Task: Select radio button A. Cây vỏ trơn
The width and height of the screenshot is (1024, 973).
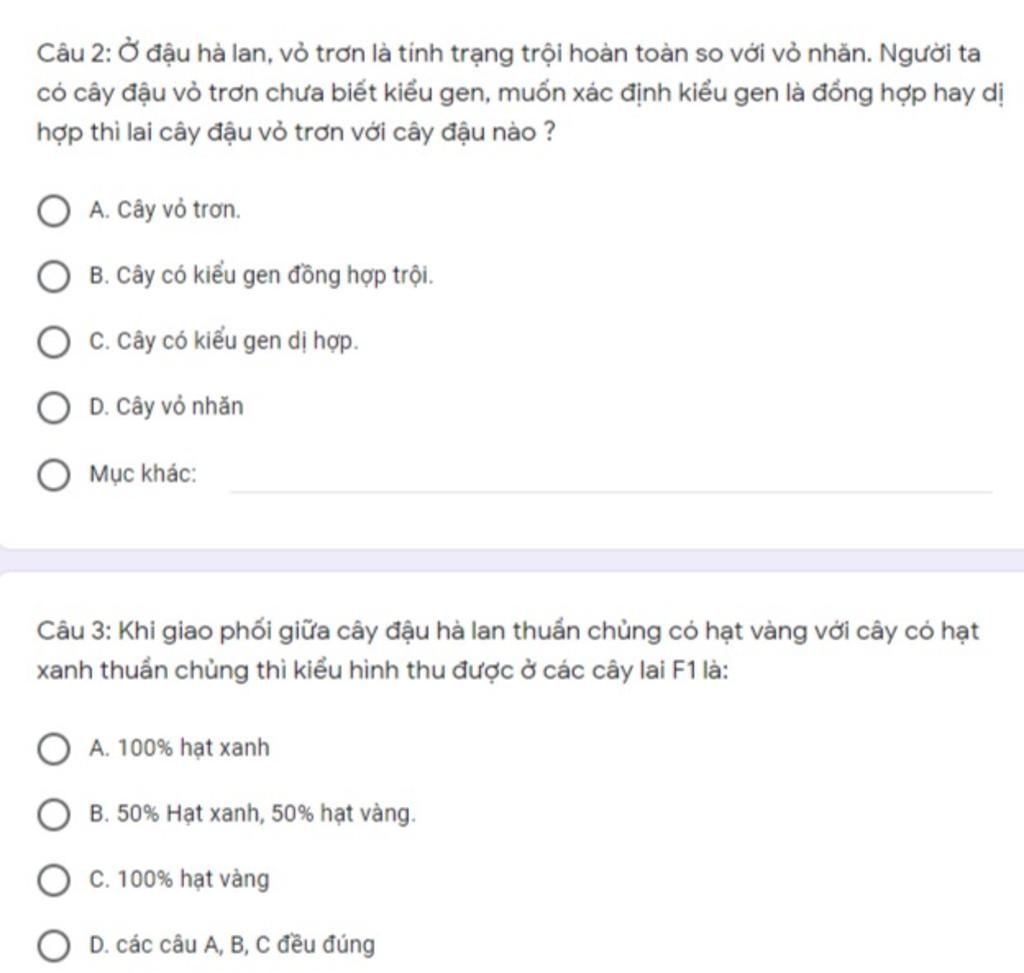Action: click(x=54, y=211)
